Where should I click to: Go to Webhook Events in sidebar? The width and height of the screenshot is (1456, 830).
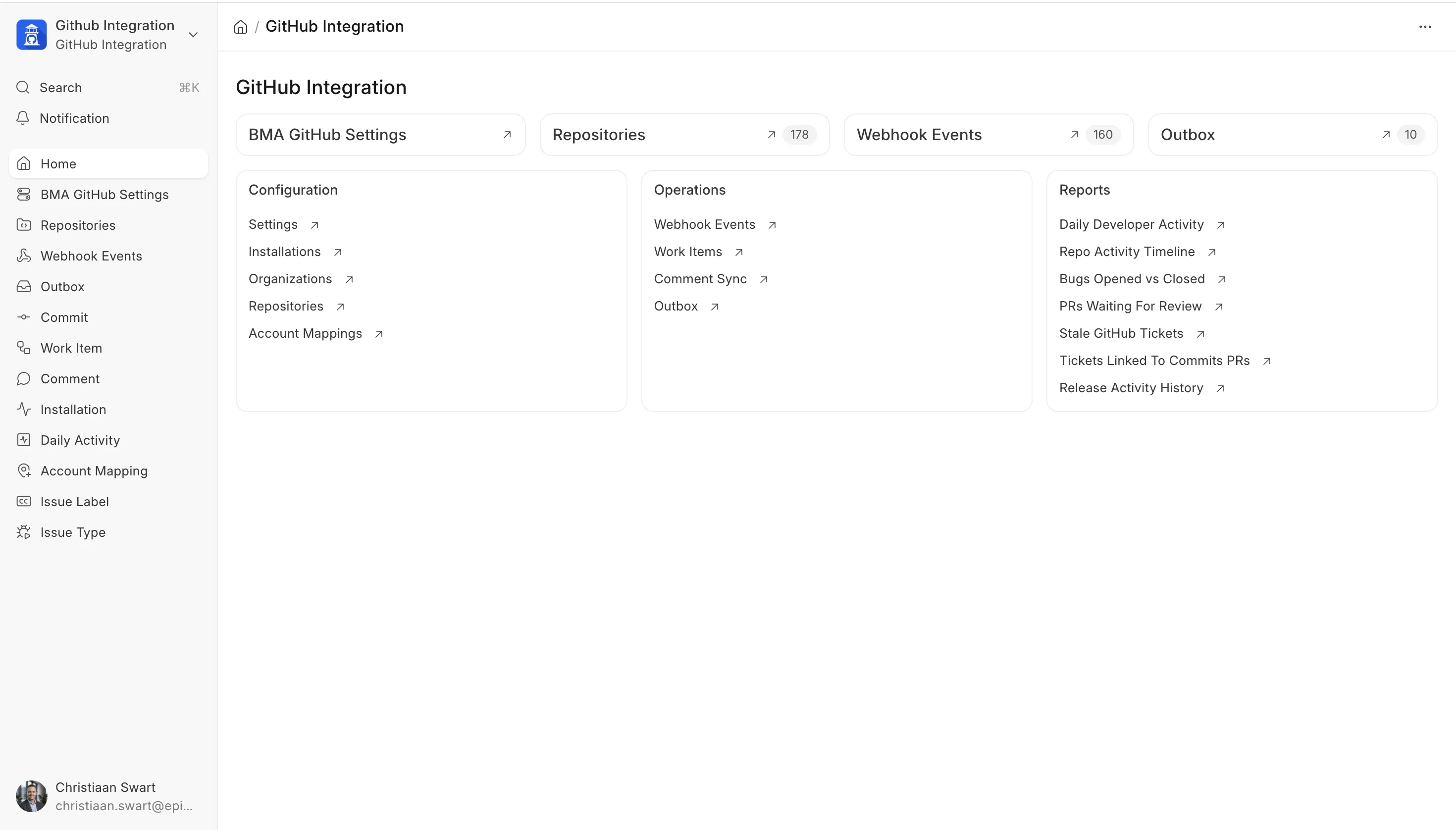tap(108, 256)
